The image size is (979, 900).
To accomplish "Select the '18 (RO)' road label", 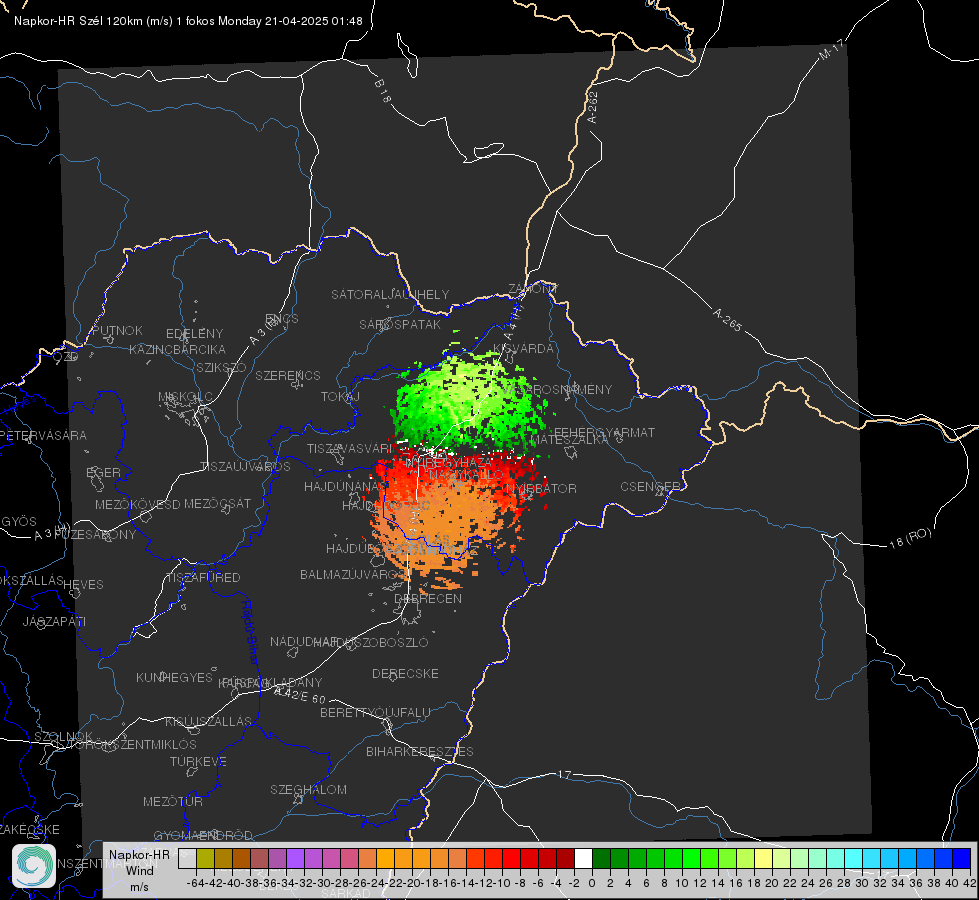I will click(x=910, y=538).
